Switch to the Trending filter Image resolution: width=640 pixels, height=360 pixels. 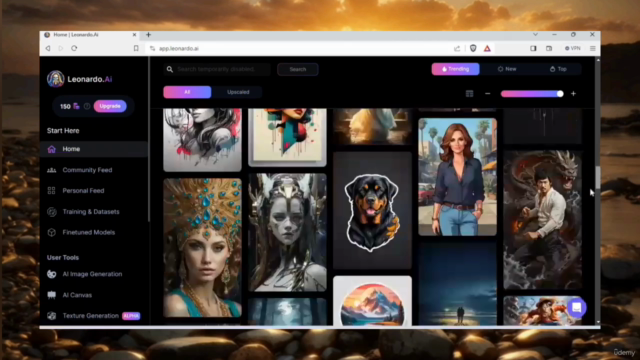456,69
